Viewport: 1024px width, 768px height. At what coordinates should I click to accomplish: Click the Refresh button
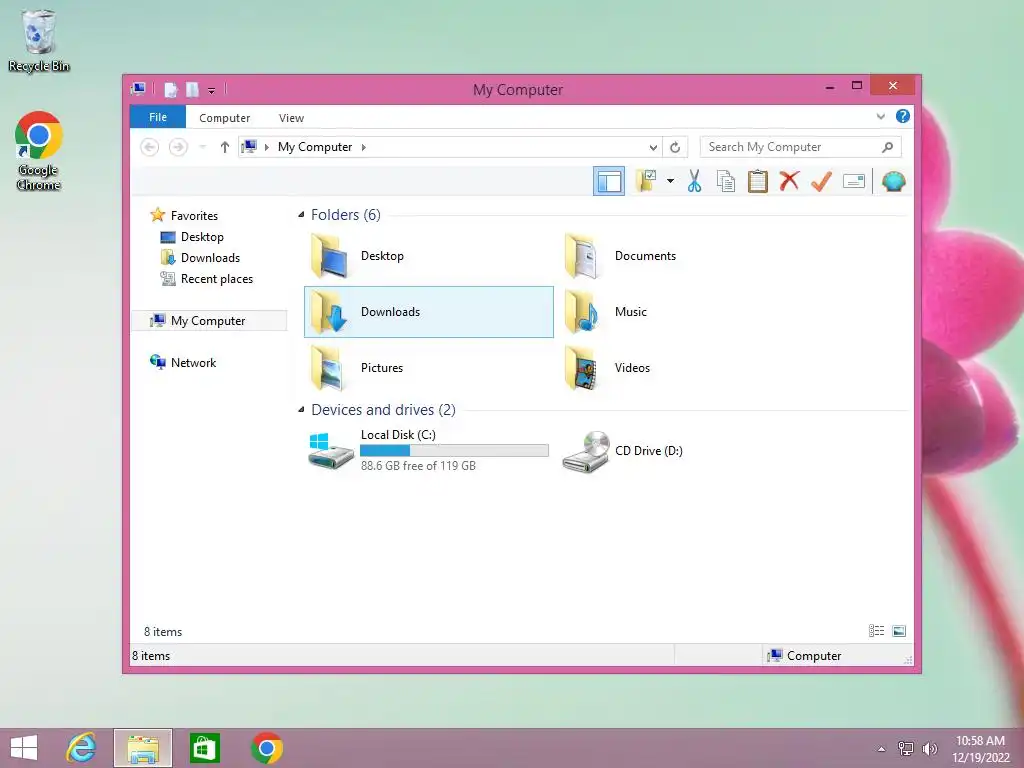point(675,147)
